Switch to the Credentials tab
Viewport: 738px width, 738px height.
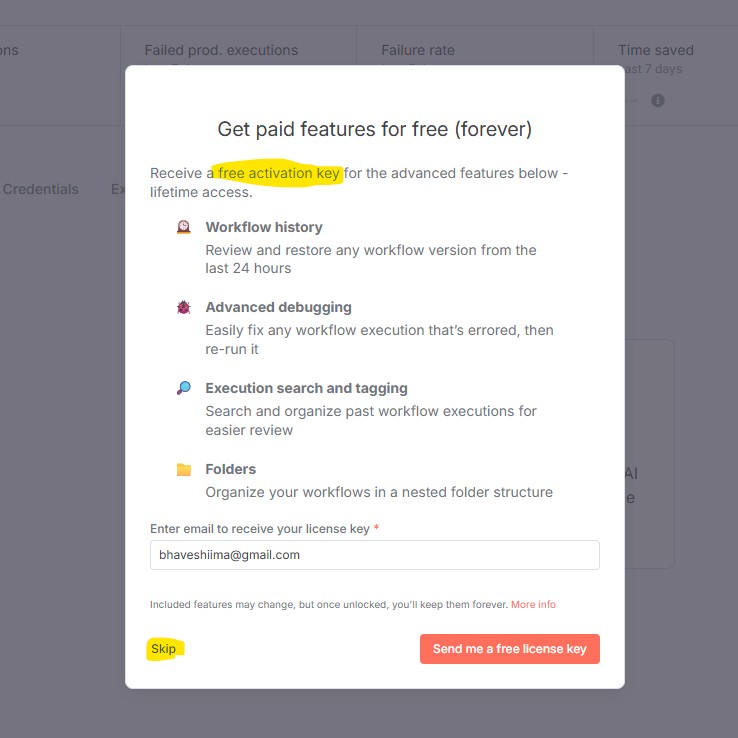click(40, 189)
